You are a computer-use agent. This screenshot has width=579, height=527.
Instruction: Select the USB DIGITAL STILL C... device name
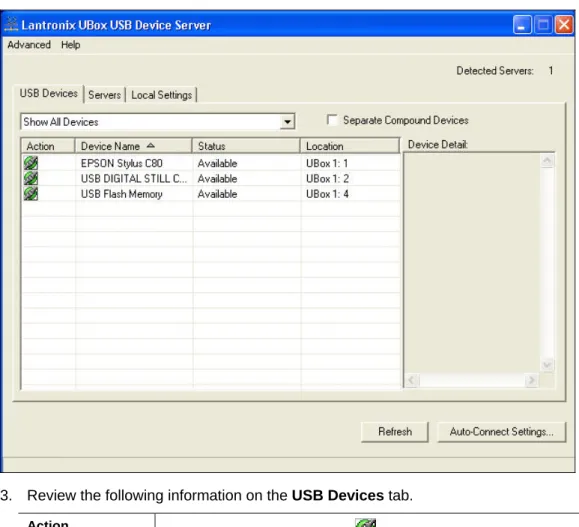click(134, 179)
